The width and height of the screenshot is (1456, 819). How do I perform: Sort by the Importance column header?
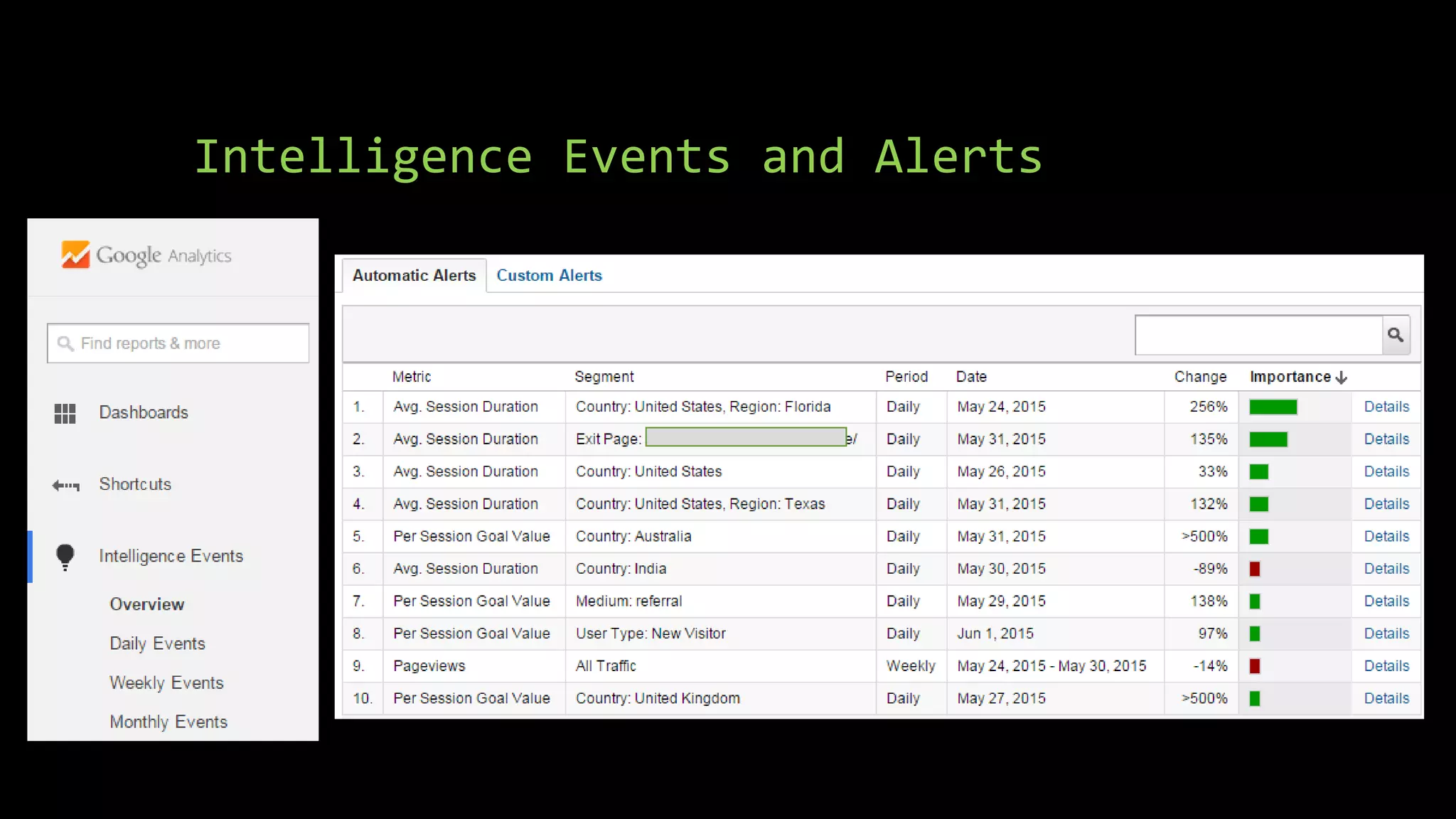1290,377
